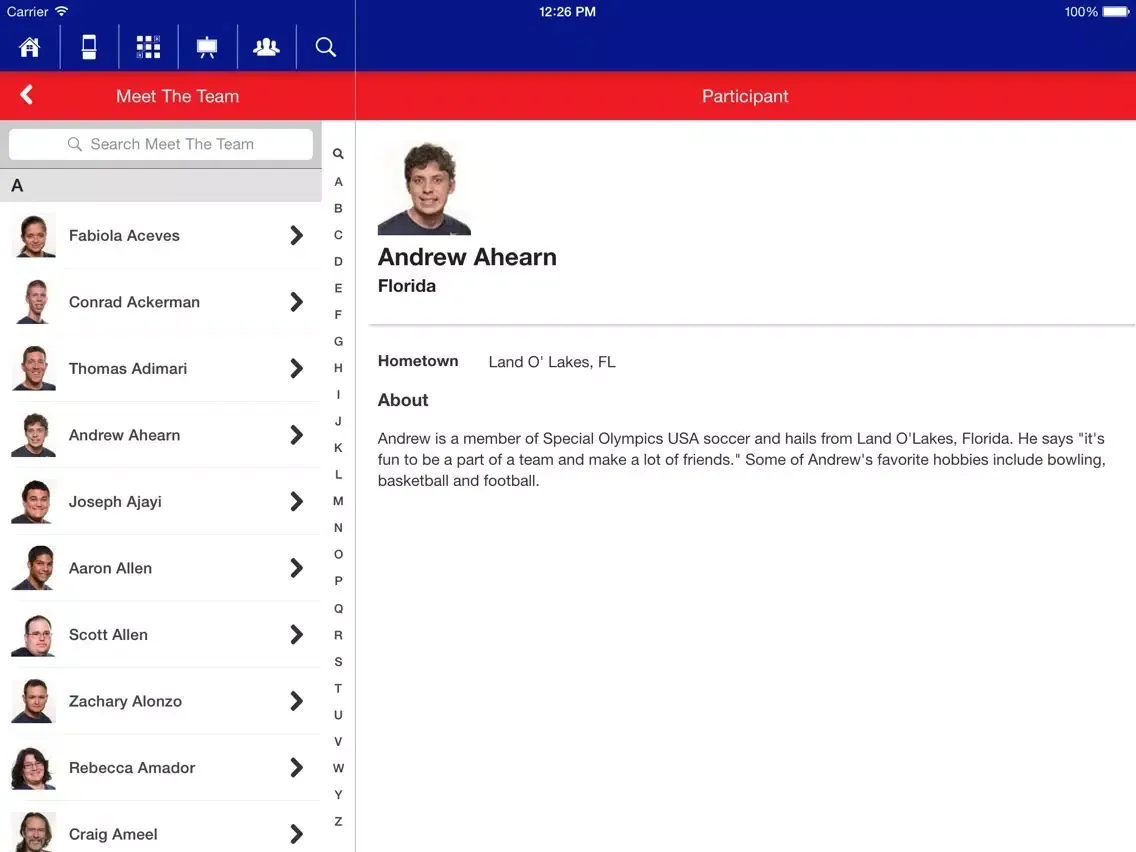This screenshot has width=1136, height=852.
Task: Click the Search Meet The Team field
Action: tap(161, 144)
